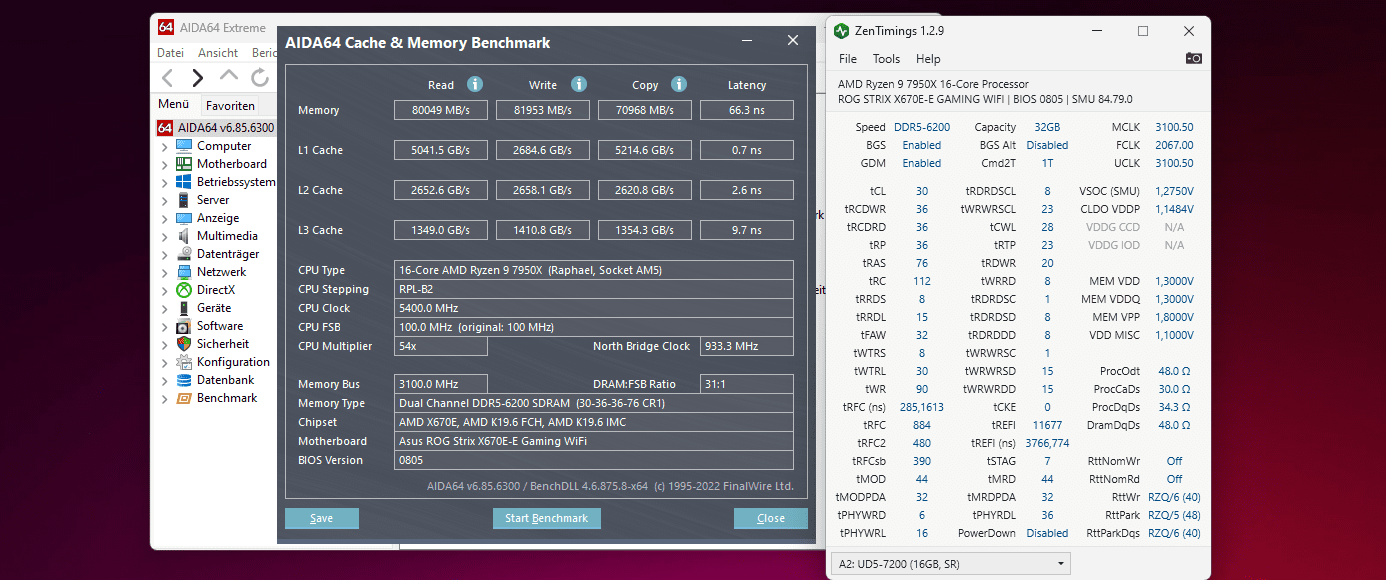Click the Read info icon in benchmark
Viewport: 1386px width, 580px height.
pyautogui.click(x=476, y=84)
